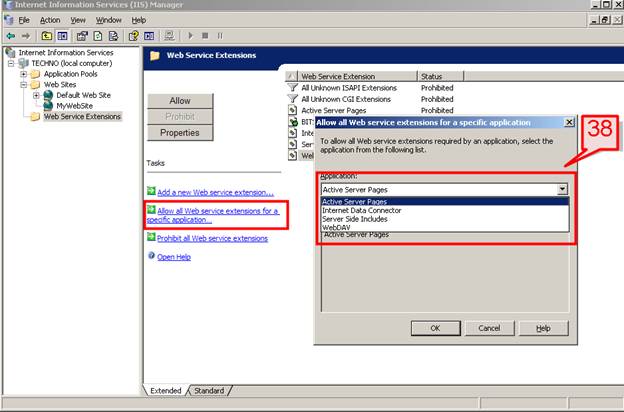The height and width of the screenshot is (412, 624).
Task: Click the Pause item toolbar icon
Action: (x=220, y=36)
